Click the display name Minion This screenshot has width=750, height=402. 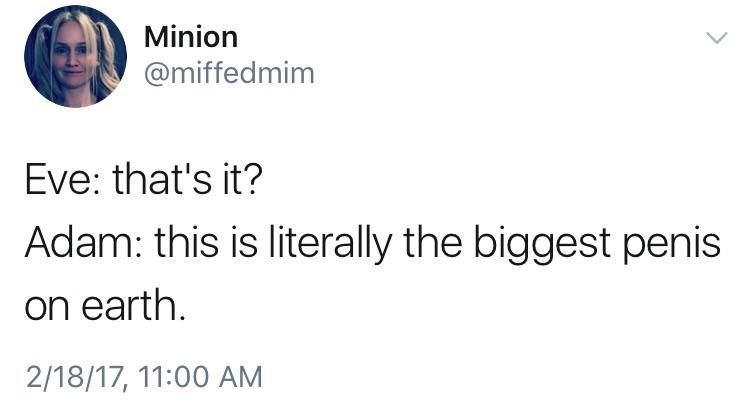coord(191,37)
